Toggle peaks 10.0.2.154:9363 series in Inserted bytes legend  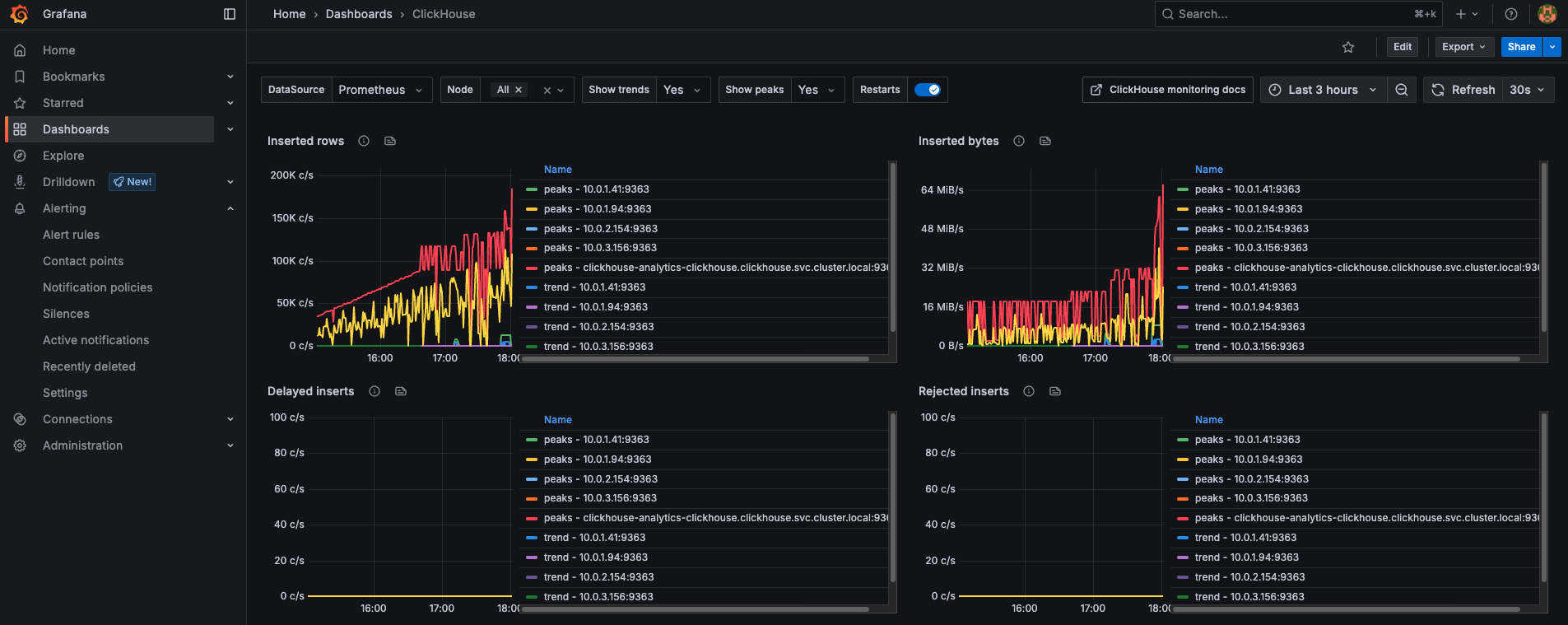click(1251, 229)
